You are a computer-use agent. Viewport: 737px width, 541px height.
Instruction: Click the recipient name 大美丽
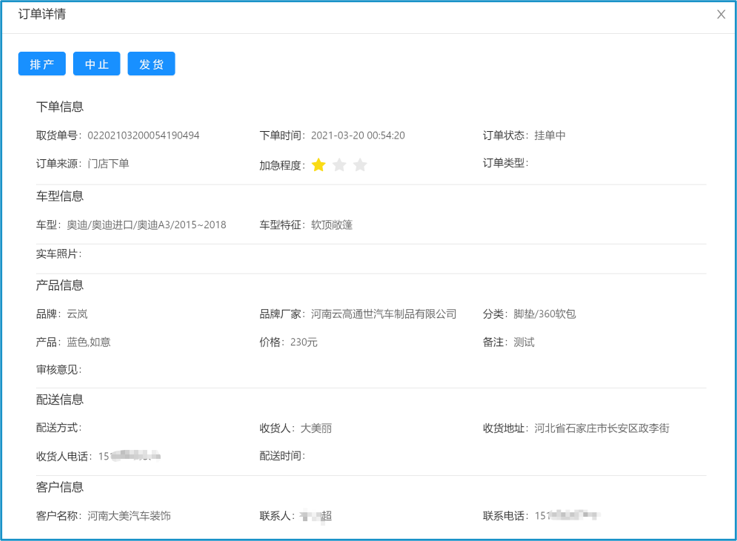(x=316, y=428)
